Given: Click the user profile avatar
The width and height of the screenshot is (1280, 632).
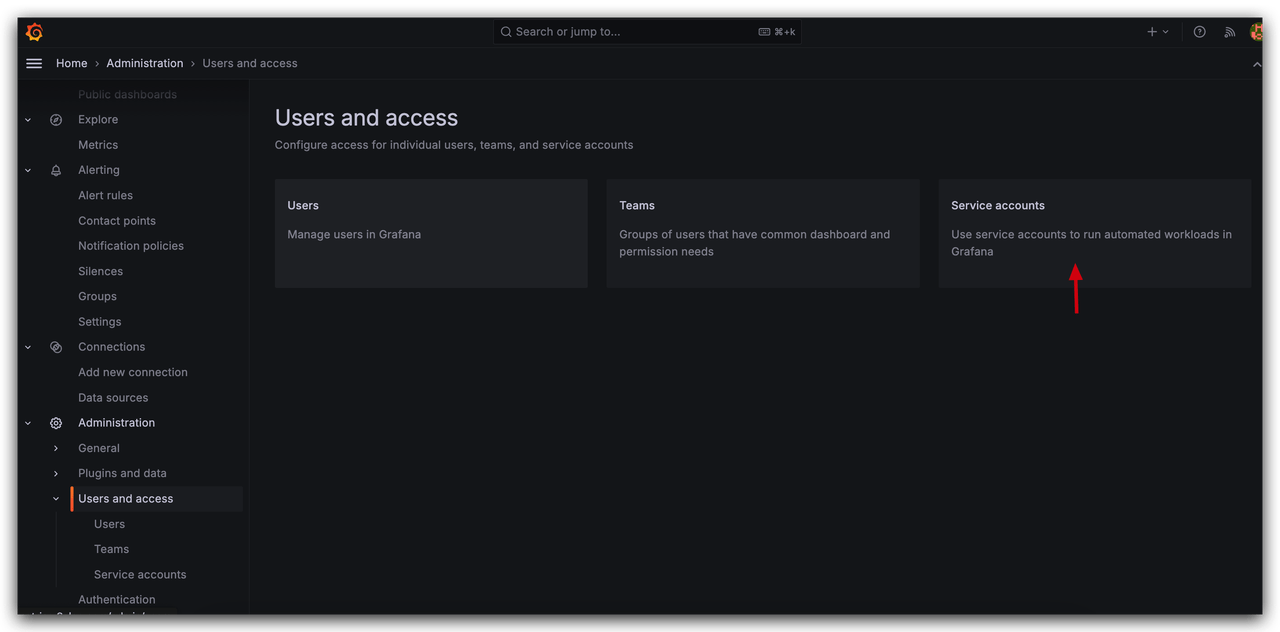Looking at the screenshot, I should [x=1257, y=32].
